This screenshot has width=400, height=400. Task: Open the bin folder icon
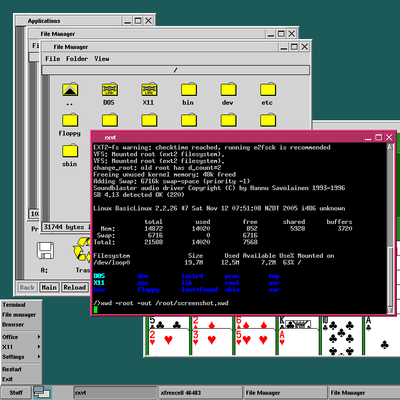[x=189, y=89]
